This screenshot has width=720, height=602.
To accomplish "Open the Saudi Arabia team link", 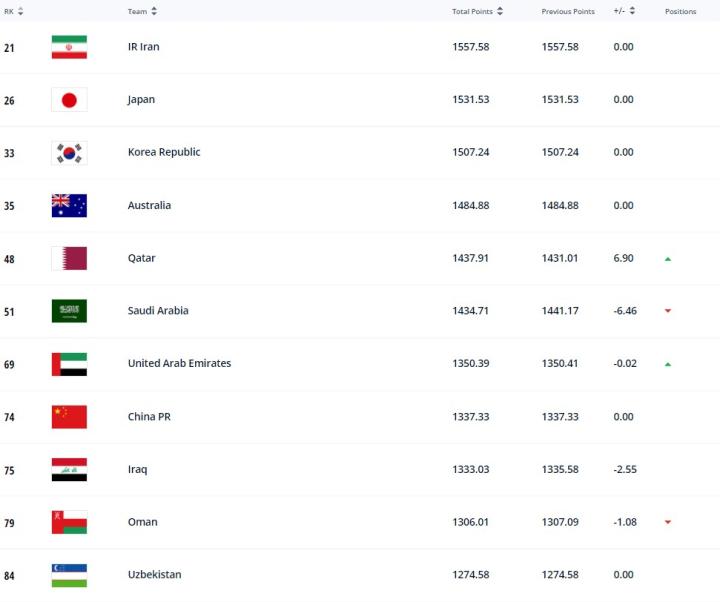I will coord(158,310).
